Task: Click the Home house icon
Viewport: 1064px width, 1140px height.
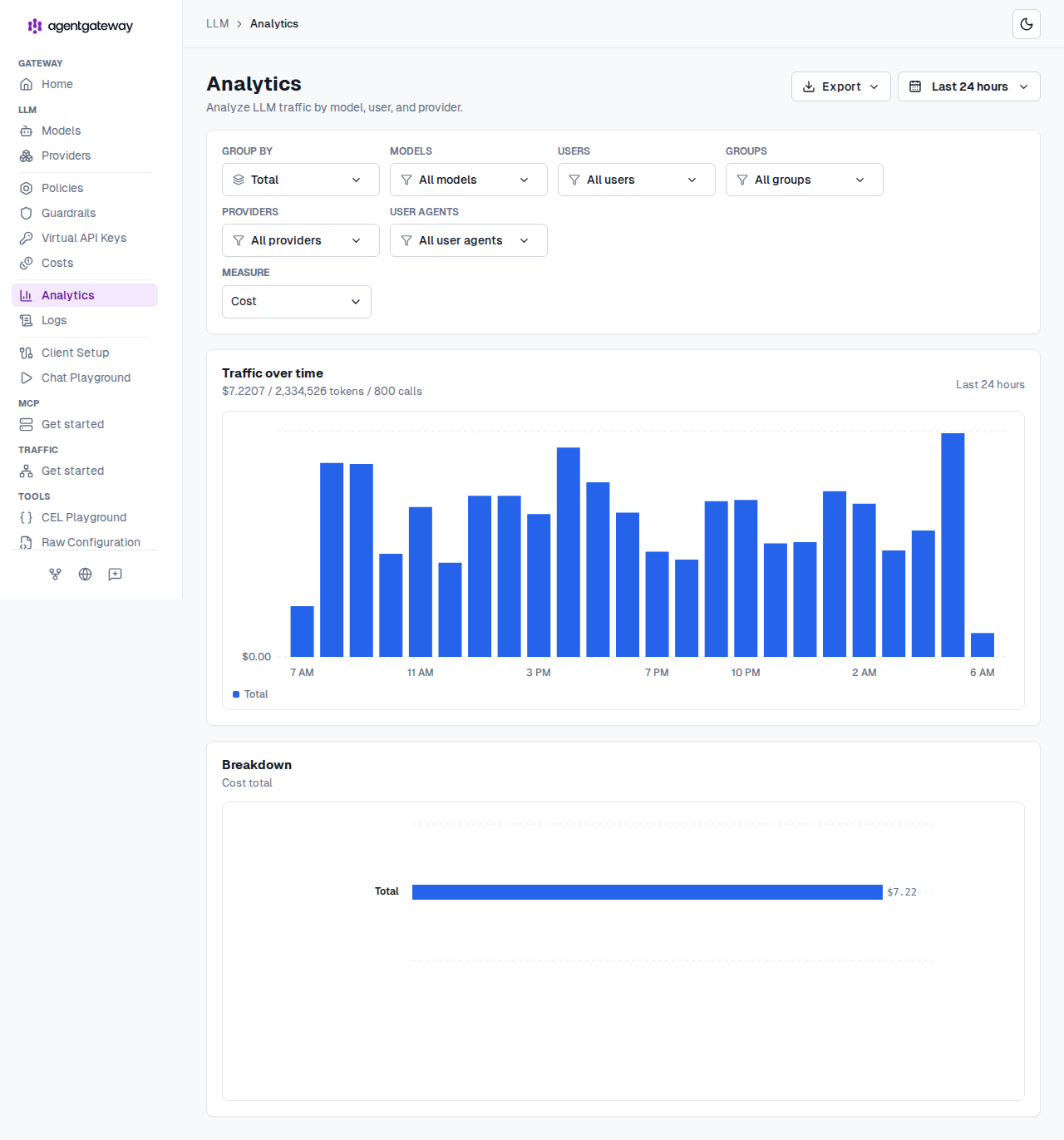Action: [x=27, y=84]
